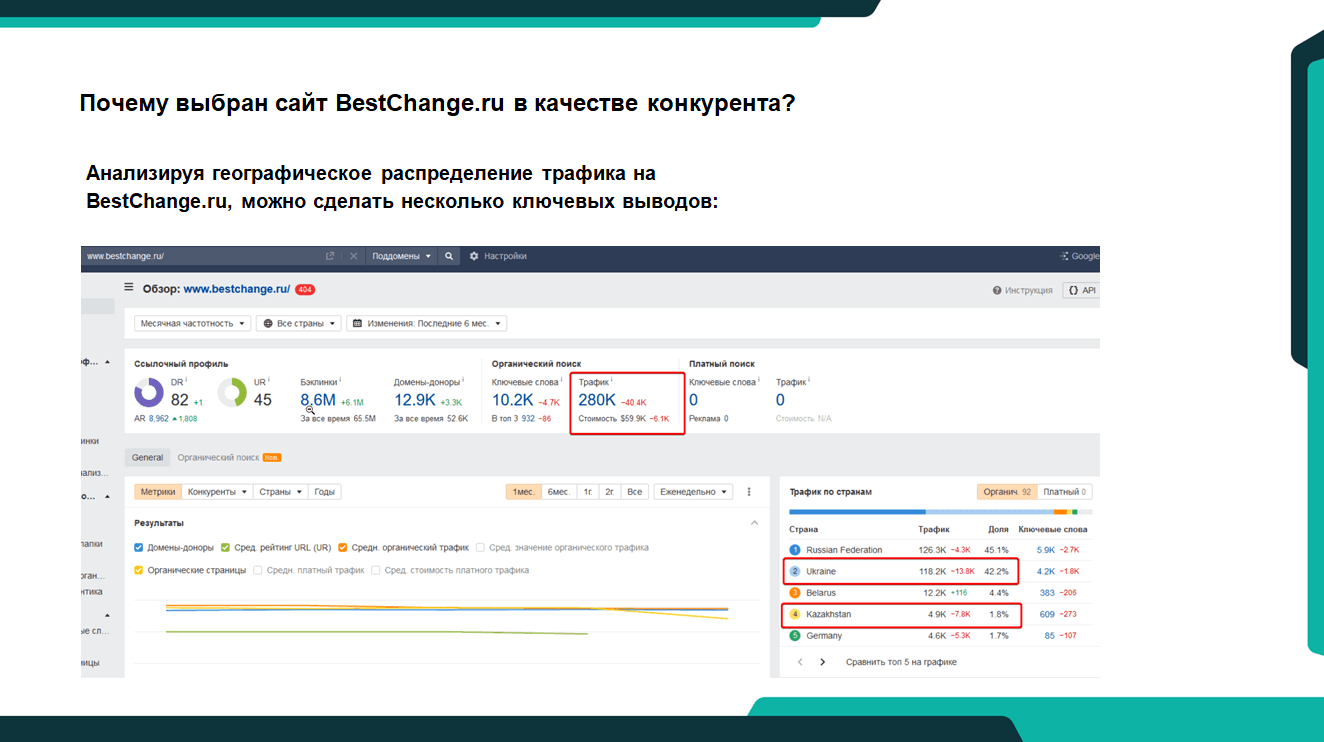
Task: Open the three-dot chart options menu
Action: click(x=749, y=492)
